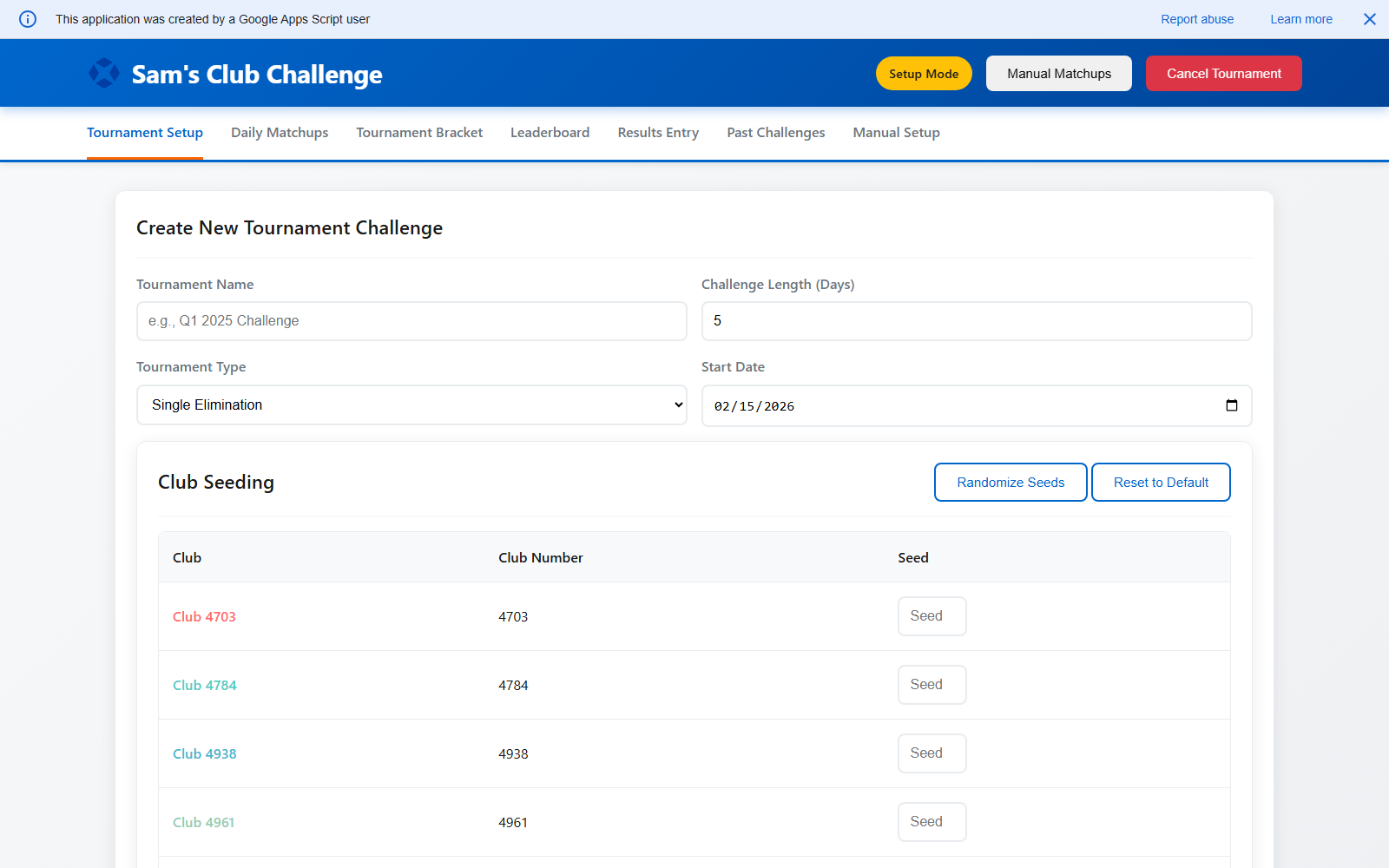Open the Report abuse link
The width and height of the screenshot is (1389, 868).
(x=1197, y=18)
